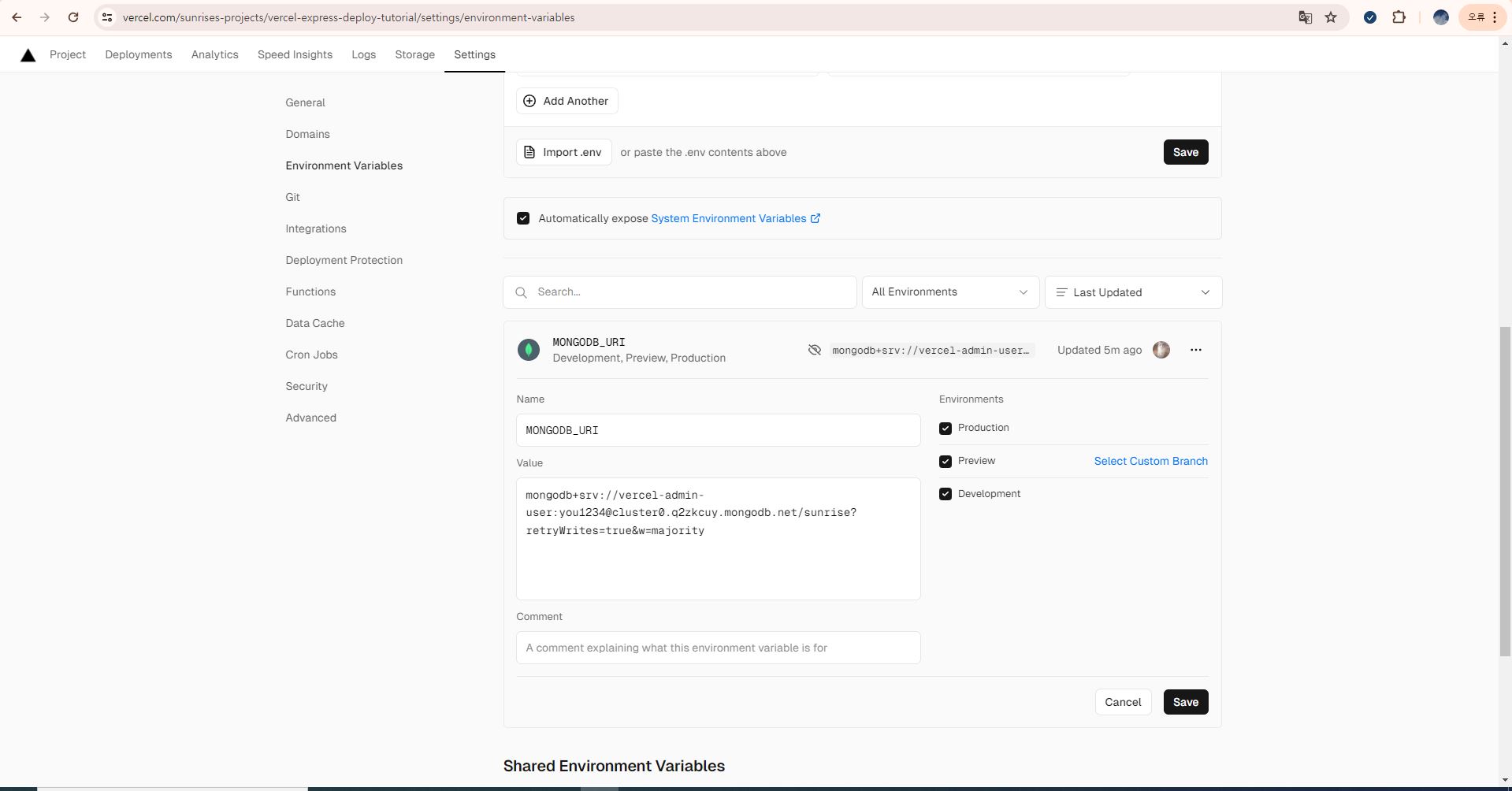Click the external link icon after System Environment Variables
The width and height of the screenshot is (1512, 791).
click(815, 218)
